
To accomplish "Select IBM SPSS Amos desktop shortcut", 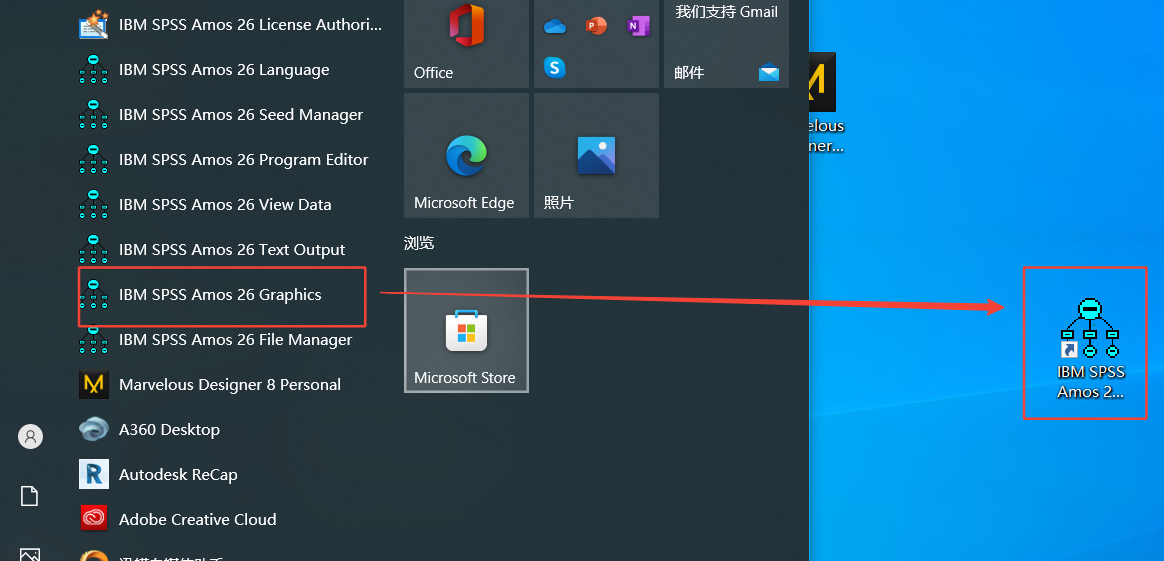I will click(x=1089, y=347).
